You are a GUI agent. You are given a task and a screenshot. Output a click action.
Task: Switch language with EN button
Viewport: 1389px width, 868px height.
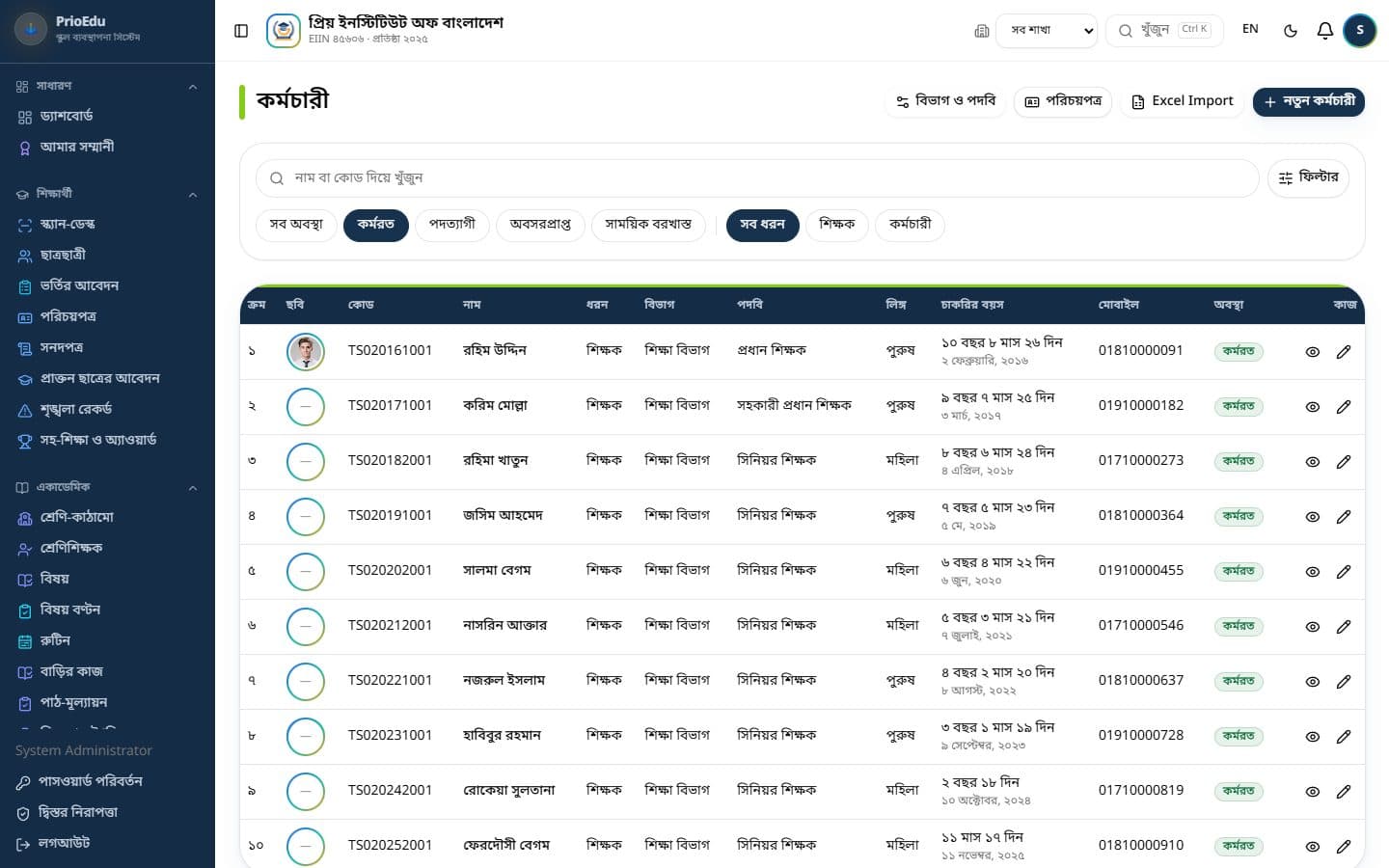click(1250, 30)
